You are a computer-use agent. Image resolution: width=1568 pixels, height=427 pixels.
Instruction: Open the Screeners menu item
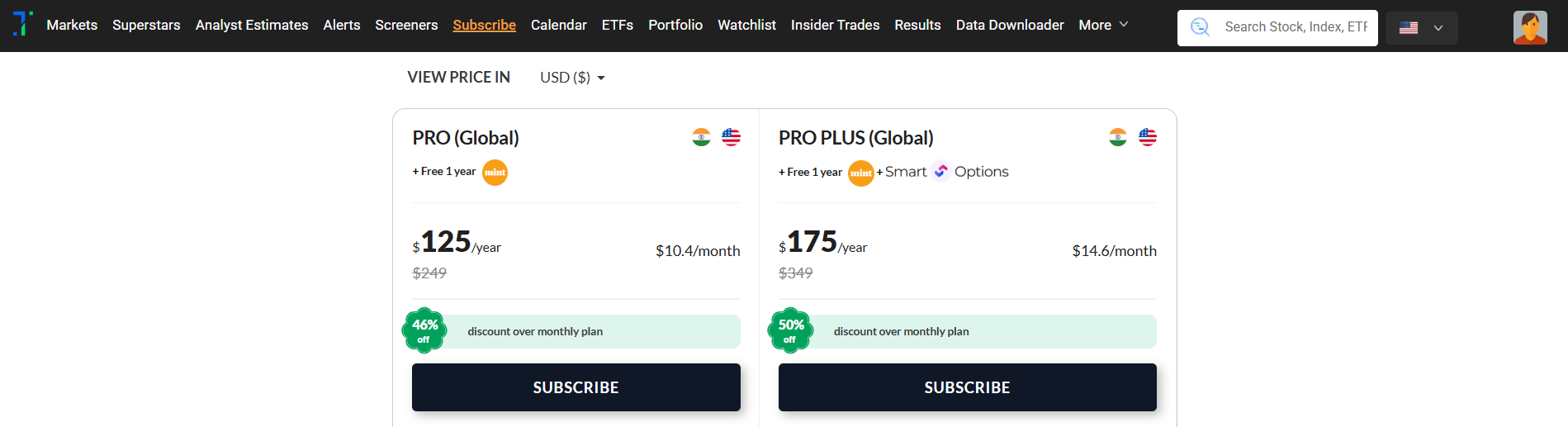point(406,25)
